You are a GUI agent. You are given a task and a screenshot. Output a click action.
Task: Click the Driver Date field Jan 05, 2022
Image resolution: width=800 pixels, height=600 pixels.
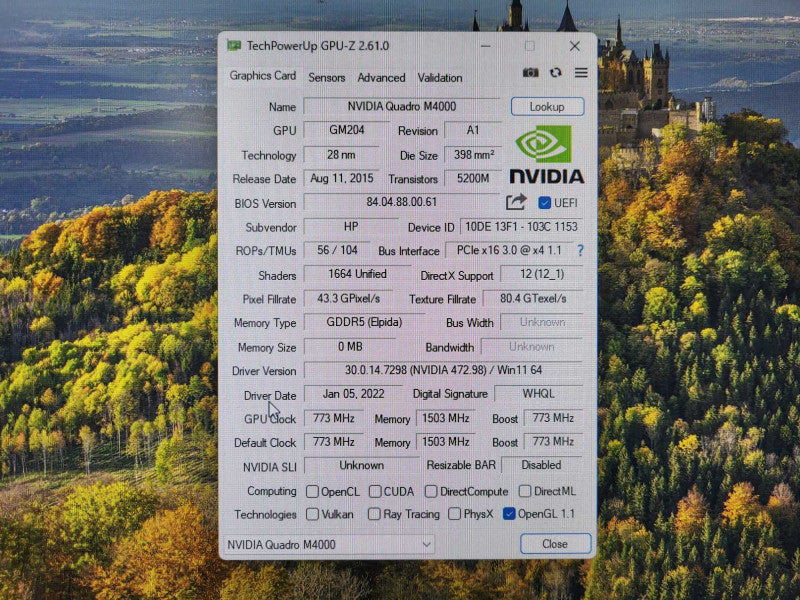[x=353, y=394]
